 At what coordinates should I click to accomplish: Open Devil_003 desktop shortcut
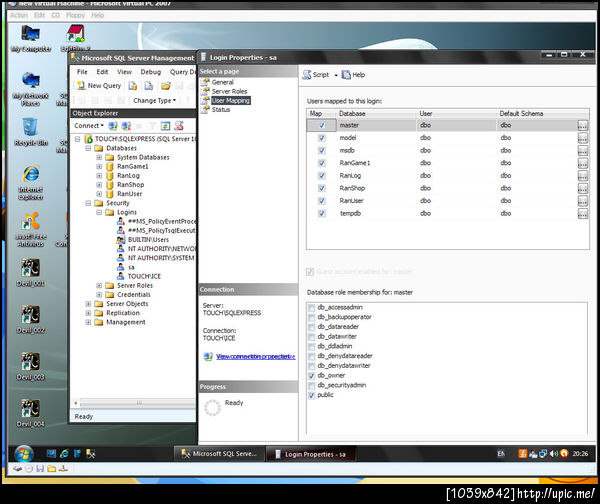(31, 367)
